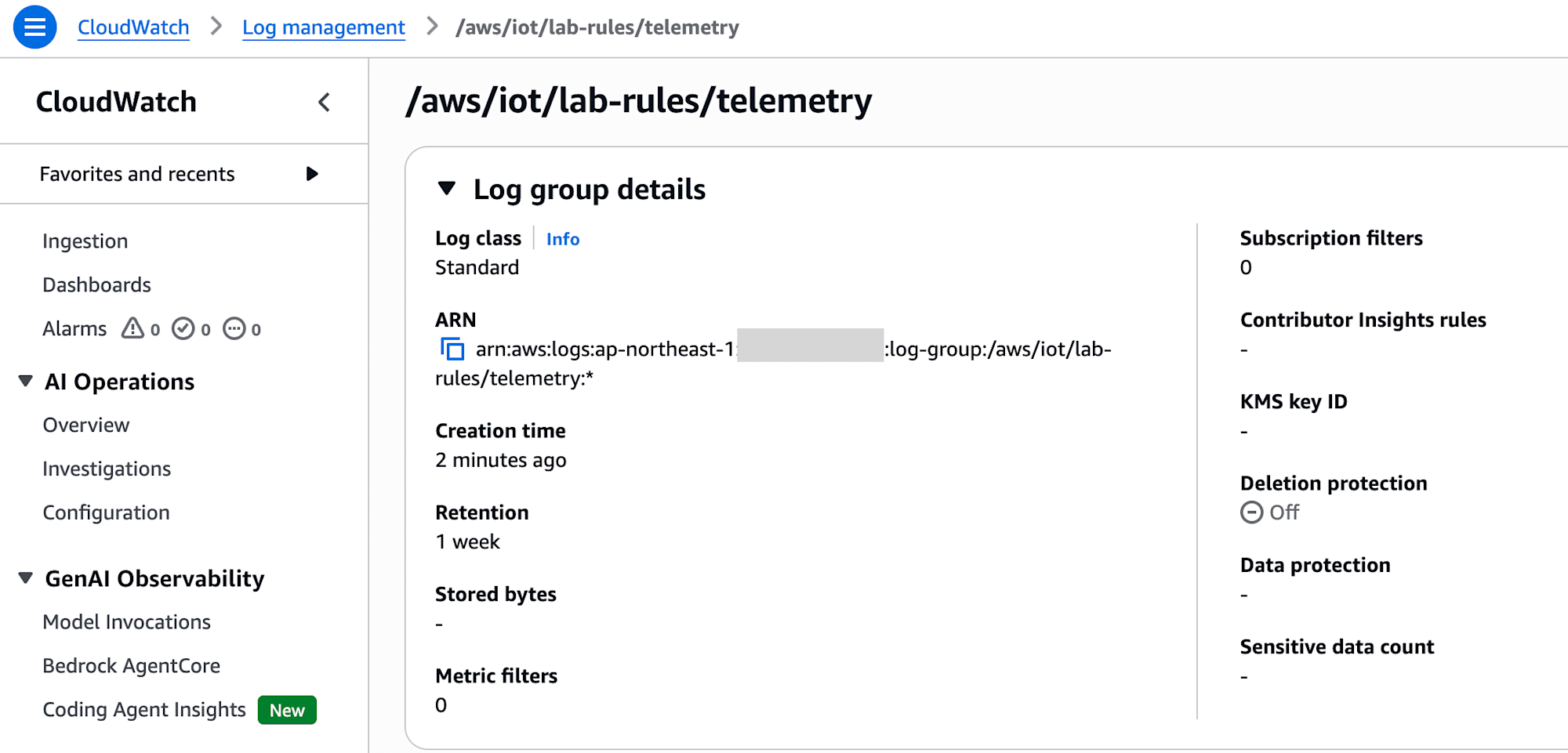Viewport: 1568px width, 753px height.
Task: Click the Subscription filters count value
Action: (1246, 268)
